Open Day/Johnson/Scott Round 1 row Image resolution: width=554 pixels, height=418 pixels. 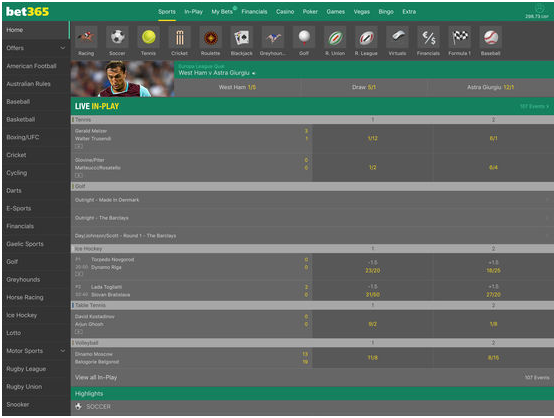tap(312, 236)
